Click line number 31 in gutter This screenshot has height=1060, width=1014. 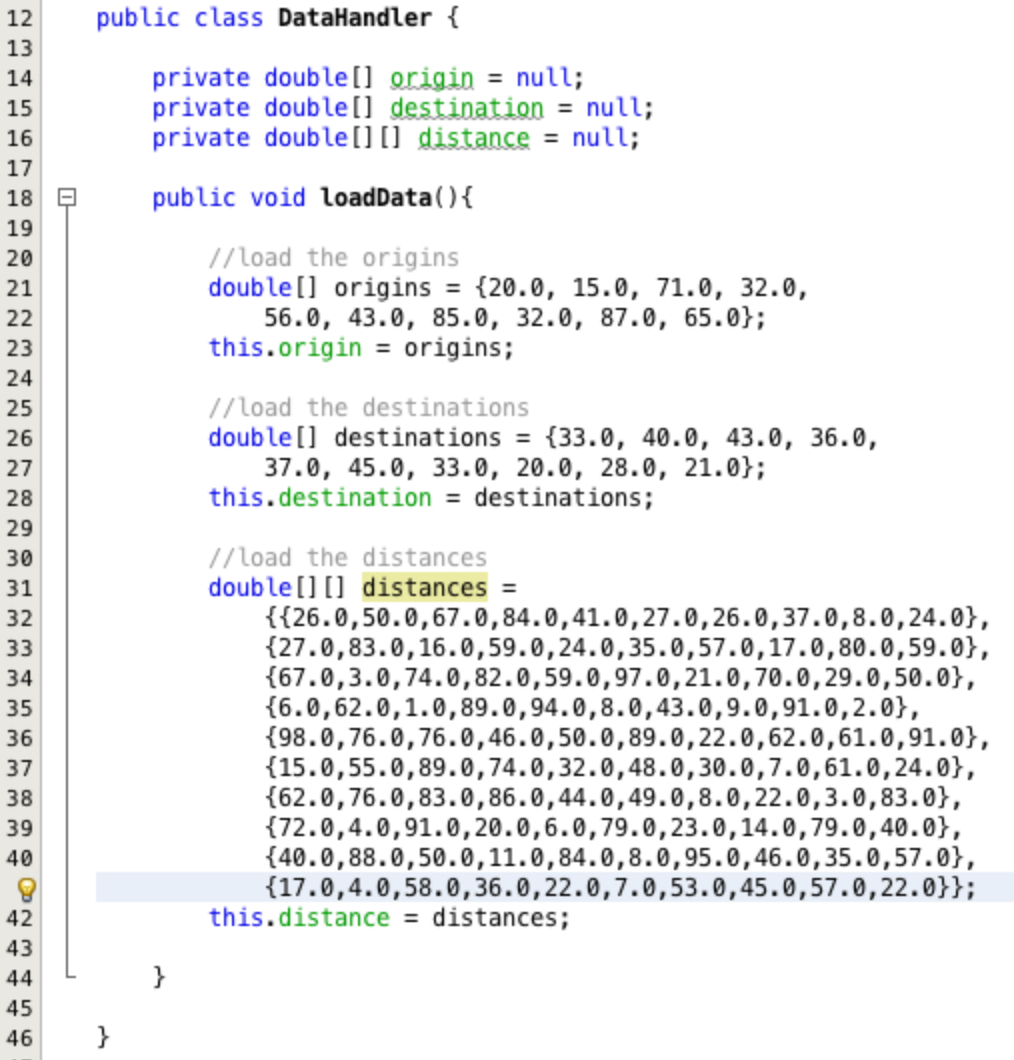click(x=20, y=587)
